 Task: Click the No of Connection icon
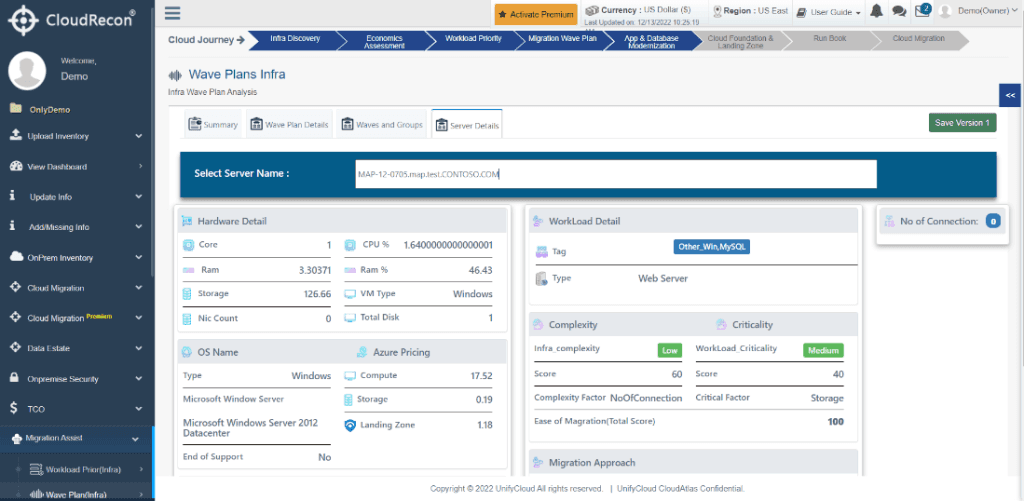point(889,221)
